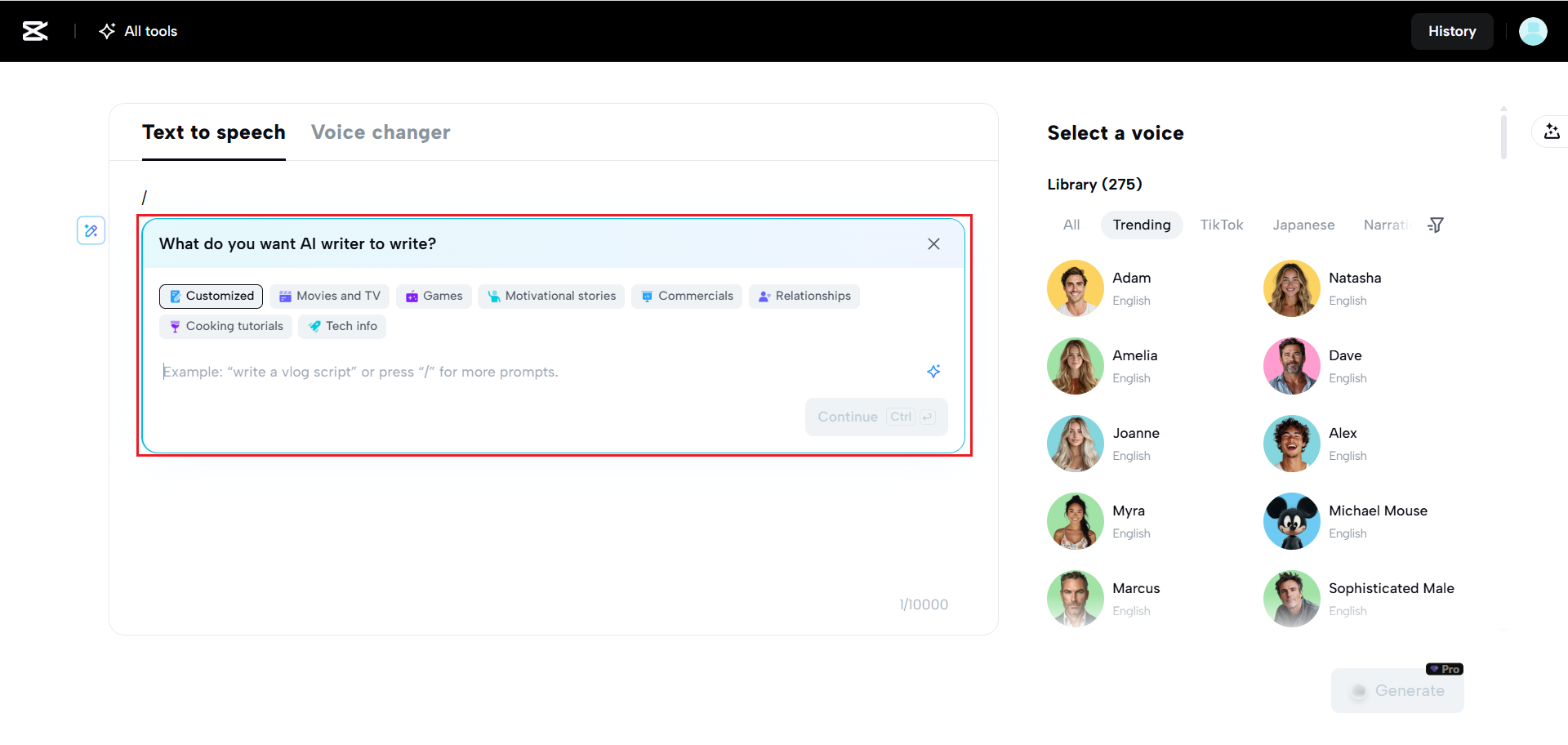1568x745 pixels.
Task: Select the Games prompt category
Action: (434, 296)
